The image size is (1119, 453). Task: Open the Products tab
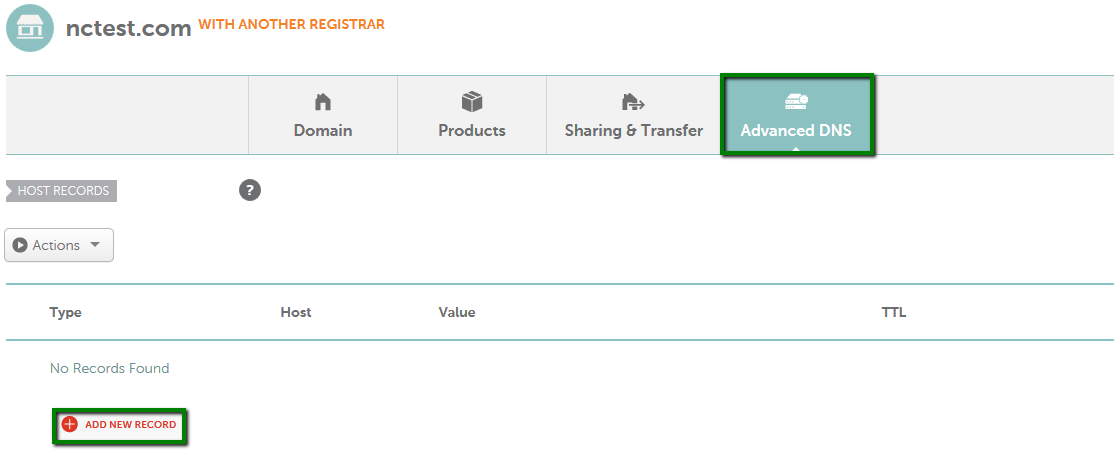pos(472,115)
